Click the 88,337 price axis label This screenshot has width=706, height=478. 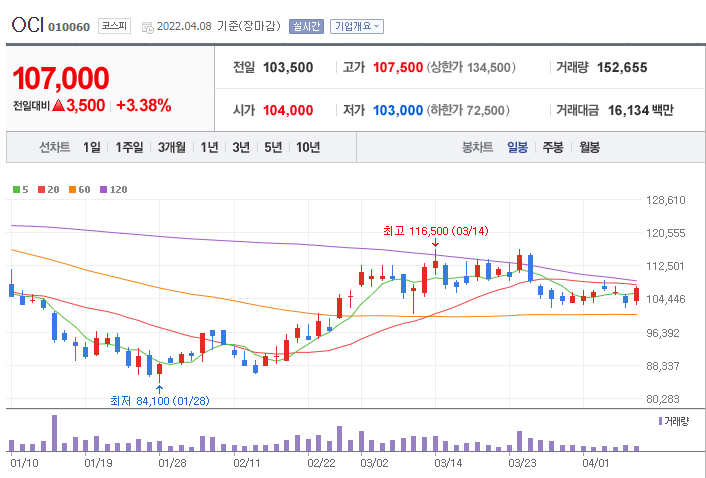pyautogui.click(x=663, y=366)
